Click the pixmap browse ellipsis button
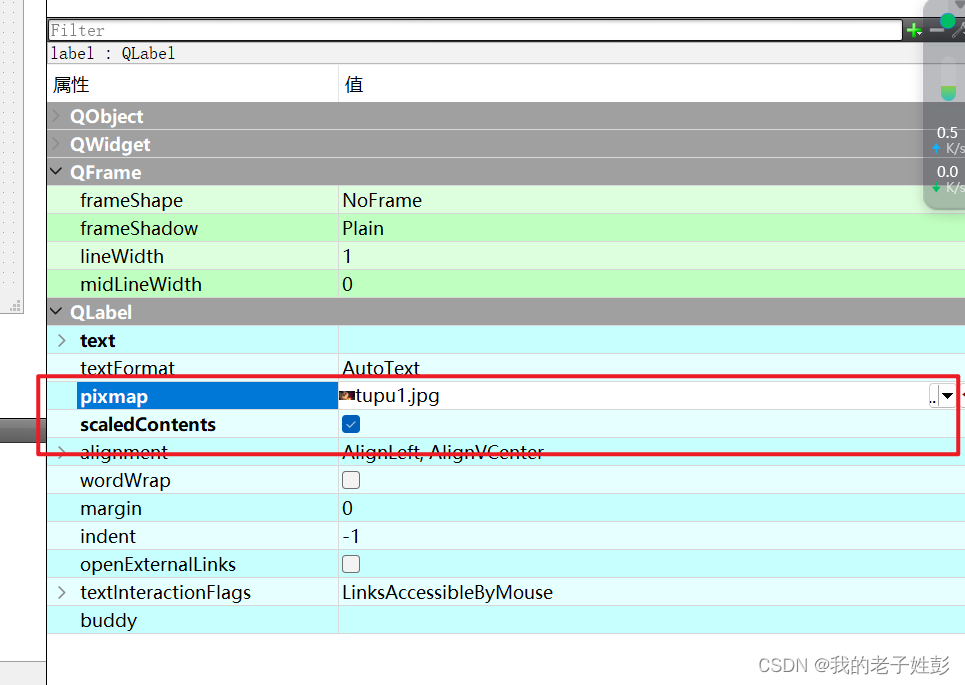This screenshot has width=965, height=685. [933, 396]
